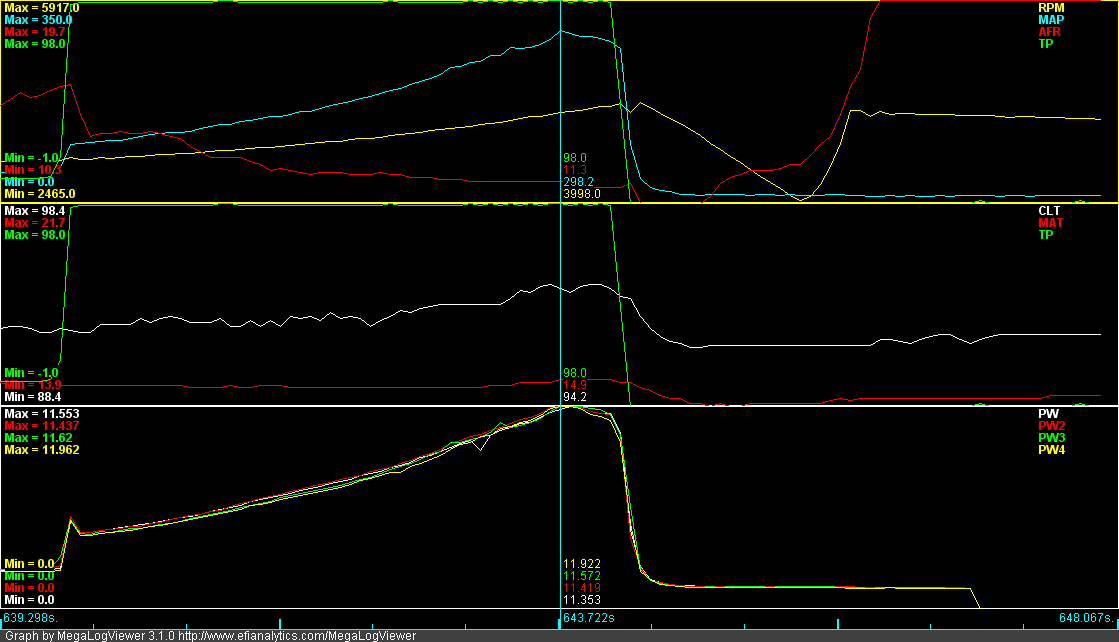Screen dimensions: 1119x642
Task: Click the Min = 2465.0 RPM readout
Action: [39, 193]
